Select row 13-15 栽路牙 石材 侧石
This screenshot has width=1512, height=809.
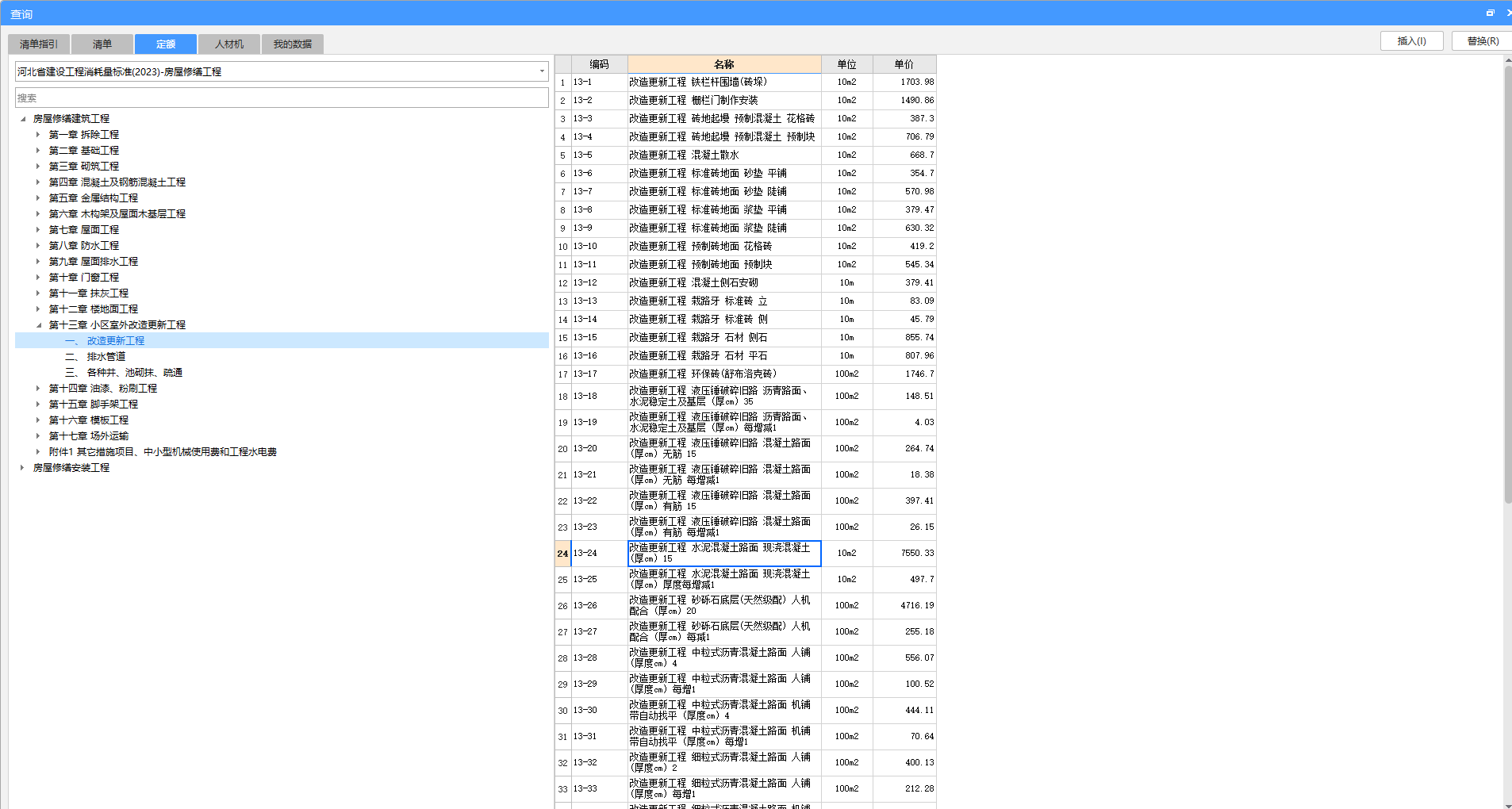pos(724,338)
